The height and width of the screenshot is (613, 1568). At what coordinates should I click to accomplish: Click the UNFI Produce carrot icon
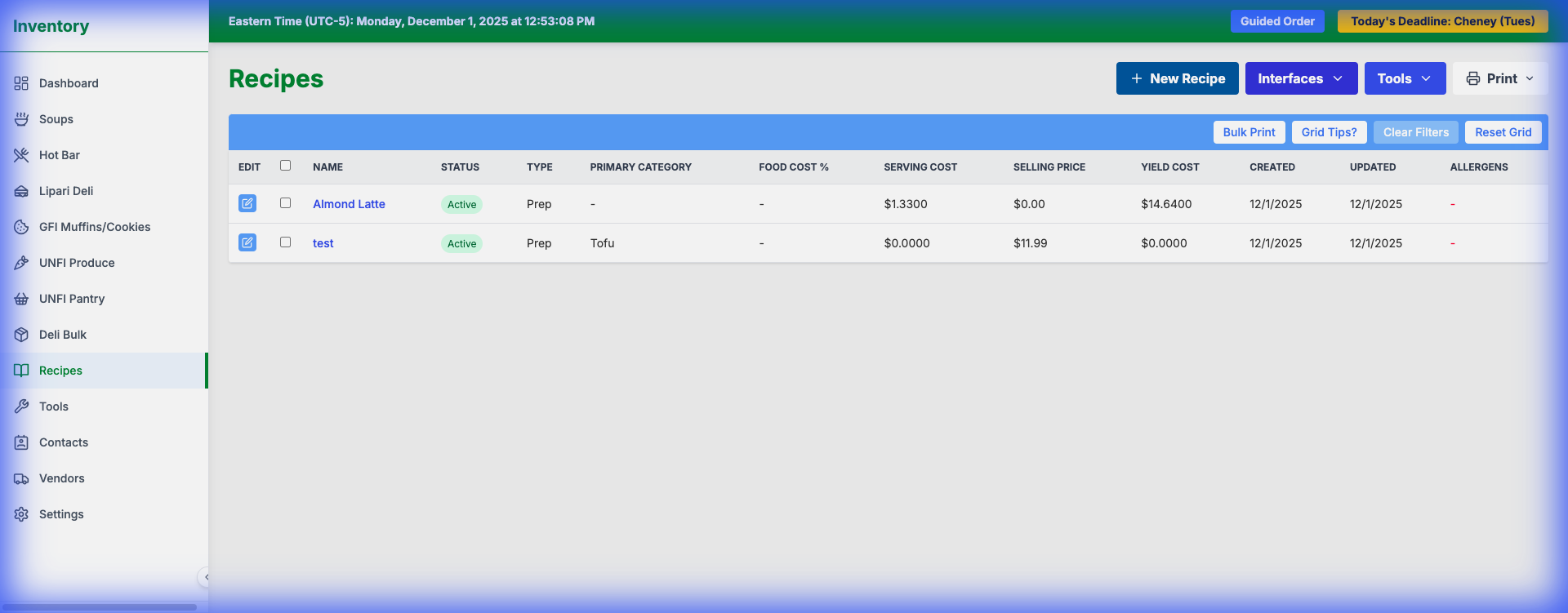[x=21, y=263]
